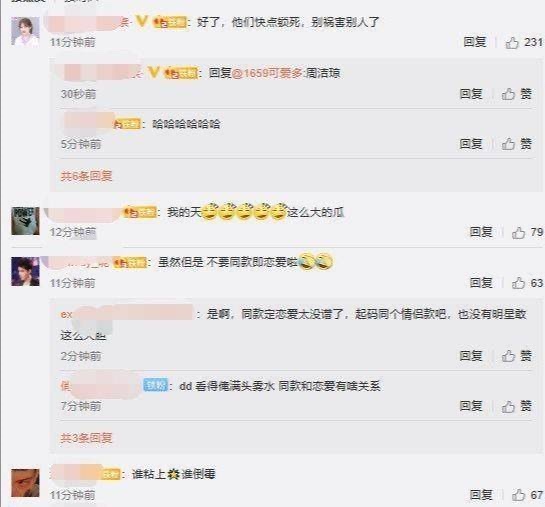The image size is (545, 507).
Task: Expand the 共3条回复 thread
Action: 86,438
